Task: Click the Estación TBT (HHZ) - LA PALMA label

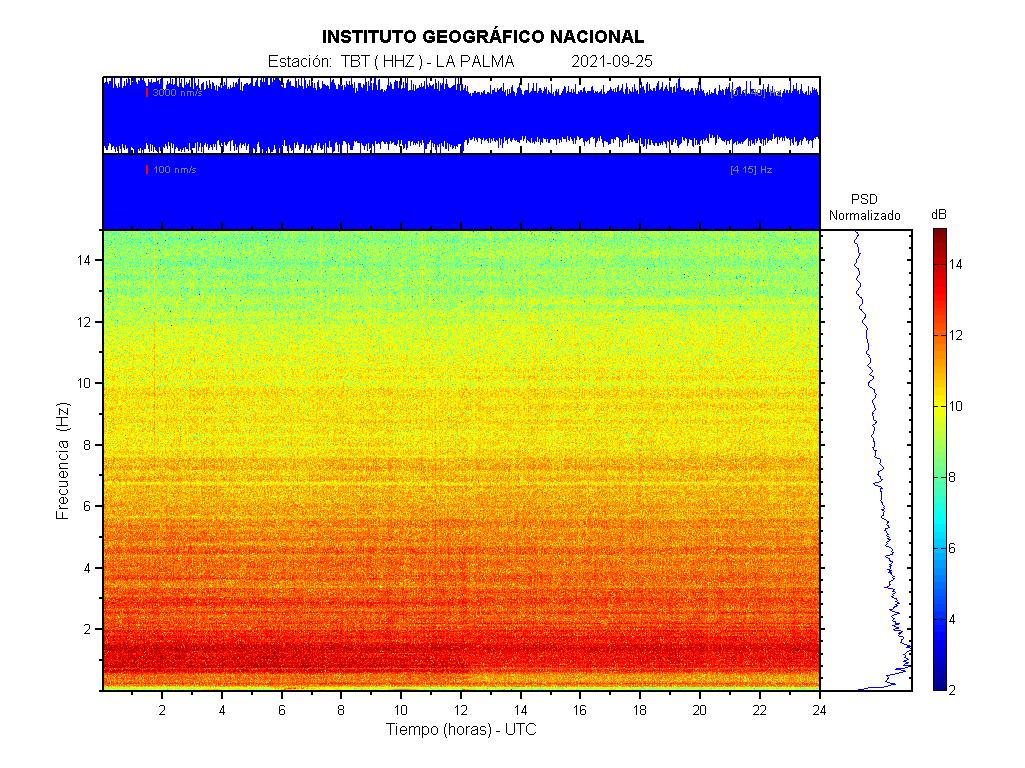Action: (x=391, y=62)
